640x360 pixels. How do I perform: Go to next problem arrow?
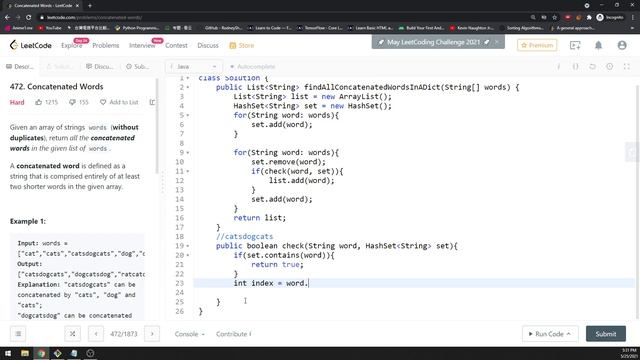pos(152,334)
